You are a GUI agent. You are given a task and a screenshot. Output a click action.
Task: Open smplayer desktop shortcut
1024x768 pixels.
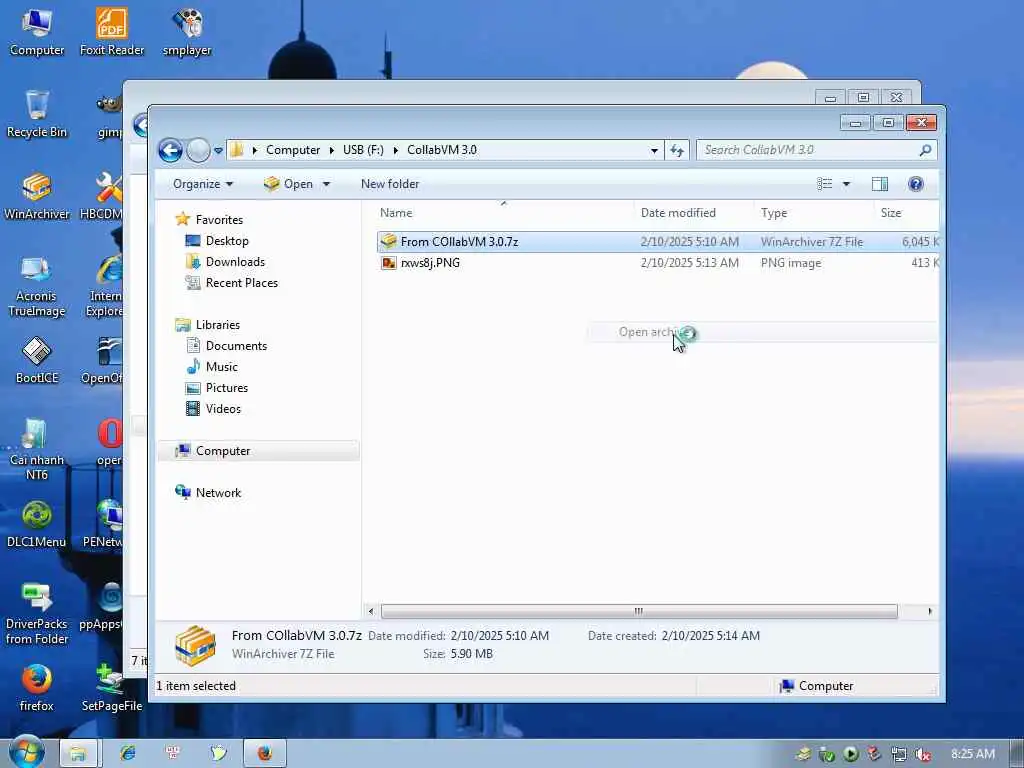coord(187,33)
